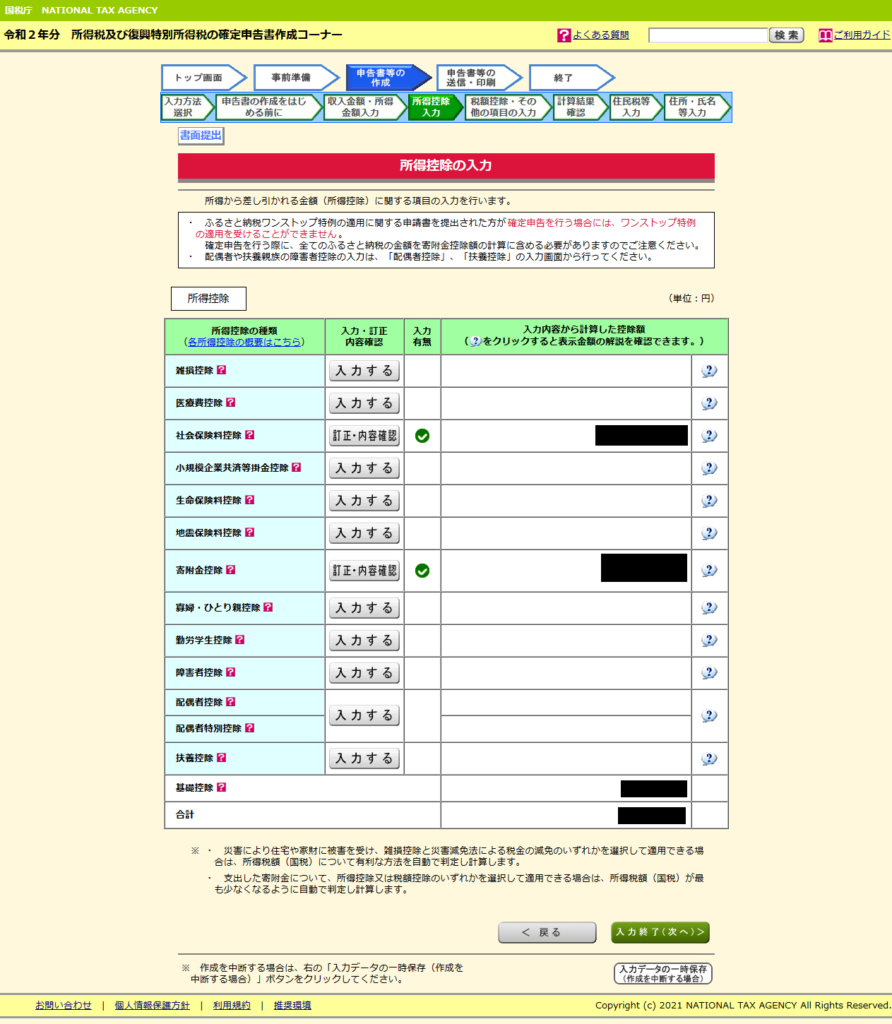
Task: Click red question mark next to 生命保険料控除
Action: [x=249, y=500]
